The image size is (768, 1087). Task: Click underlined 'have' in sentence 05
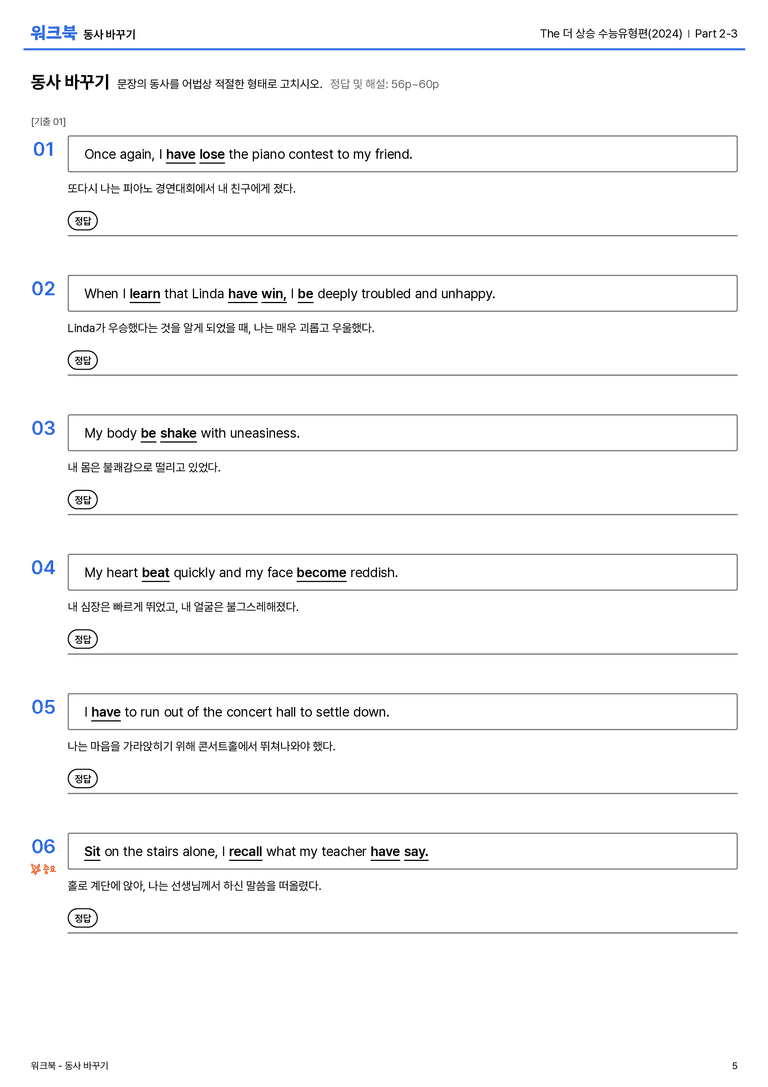(x=106, y=712)
